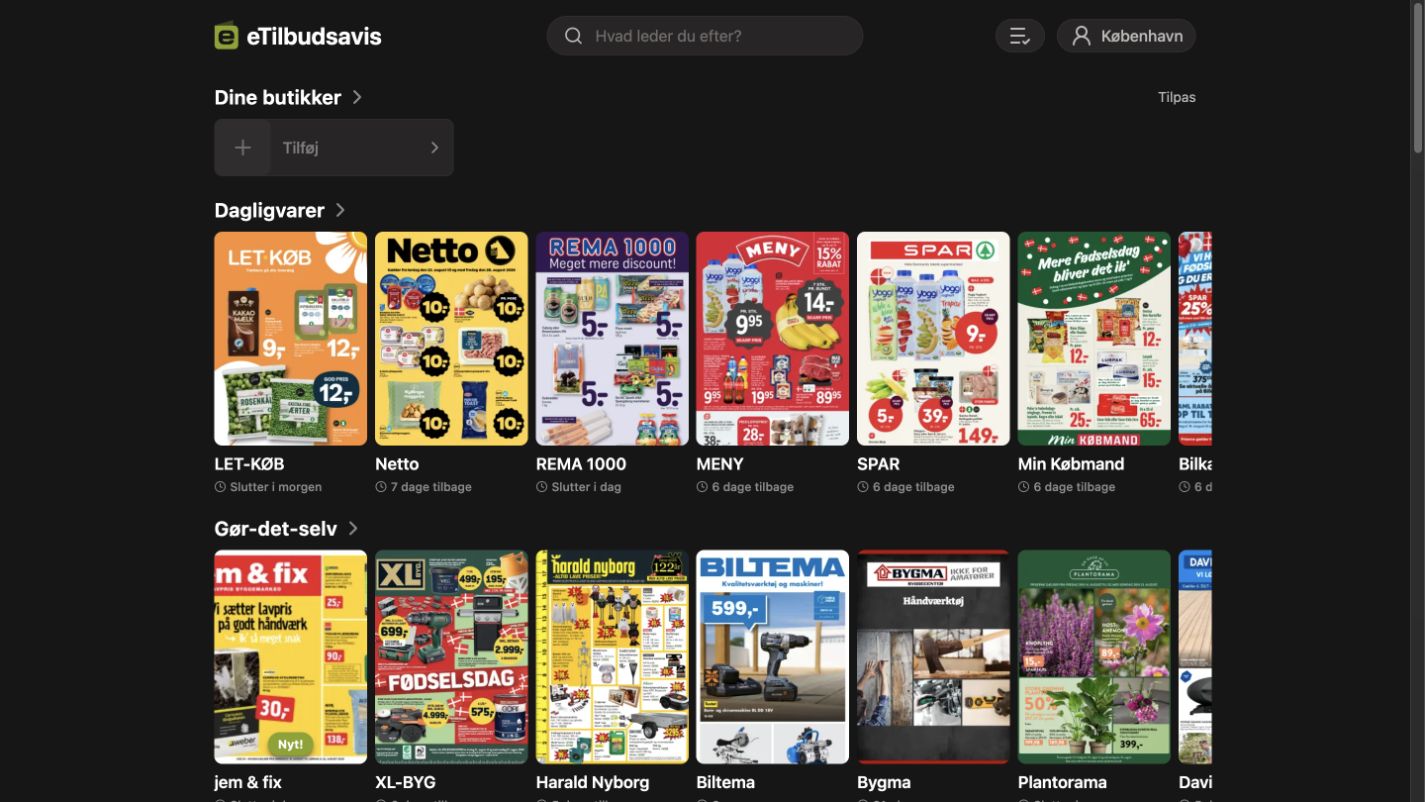
Task: Open the XL-BYG flyer thumbnail
Action: [x=451, y=657]
